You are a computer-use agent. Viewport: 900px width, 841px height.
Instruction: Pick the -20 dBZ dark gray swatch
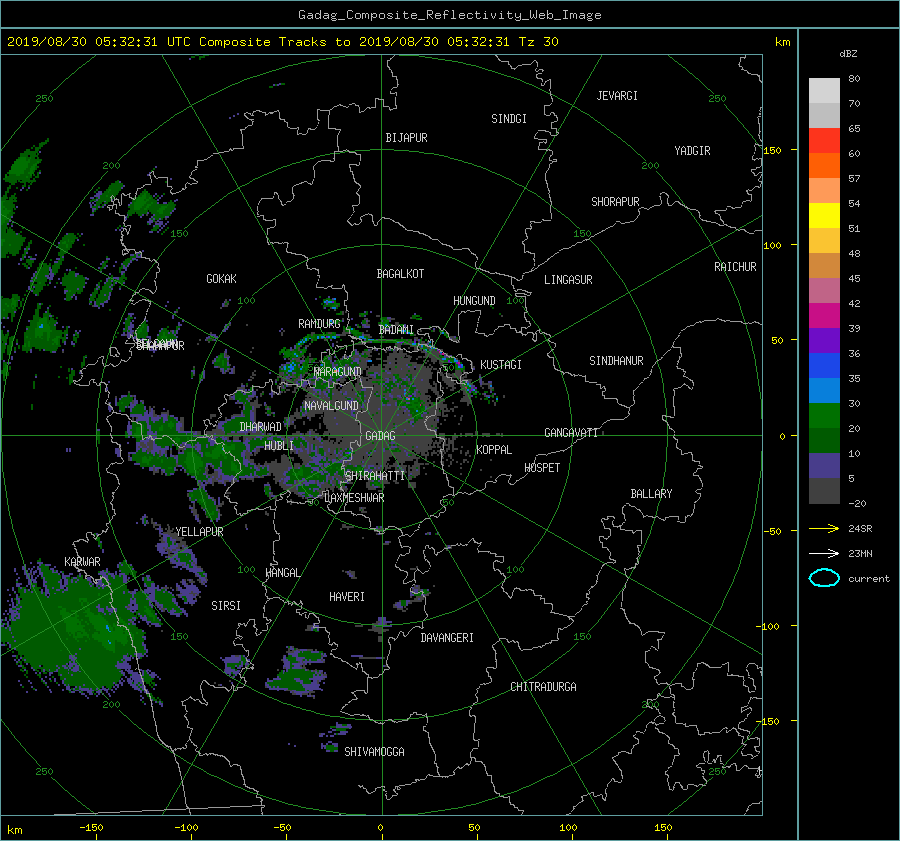(824, 491)
